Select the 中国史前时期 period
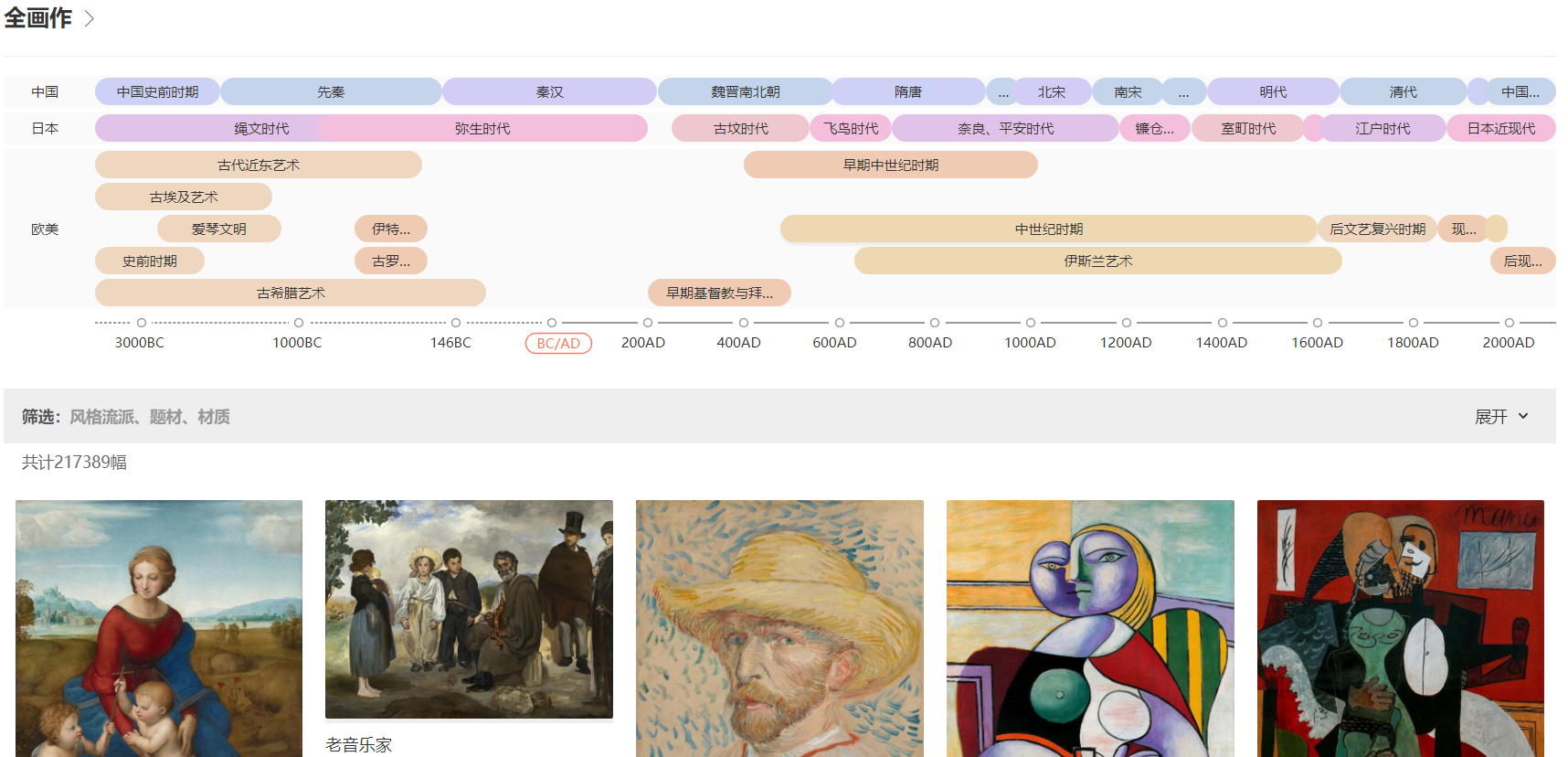The width and height of the screenshot is (1568, 757). 157,91
